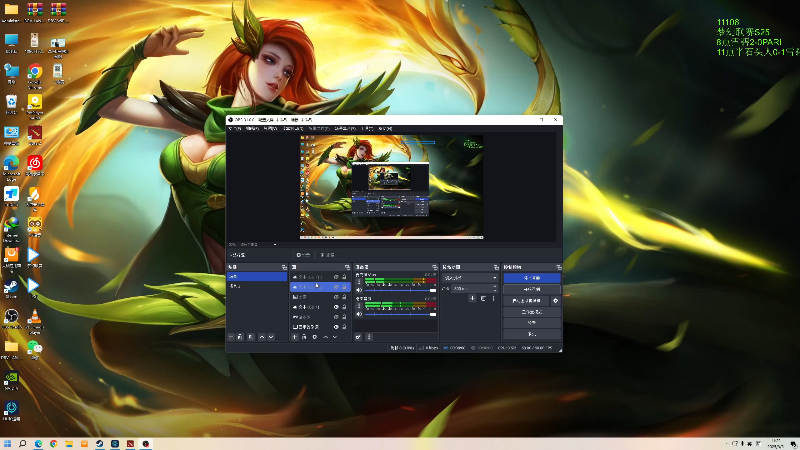This screenshot has height=450, width=800.
Task: Toggle lock on first source row
Action: coord(344,277)
